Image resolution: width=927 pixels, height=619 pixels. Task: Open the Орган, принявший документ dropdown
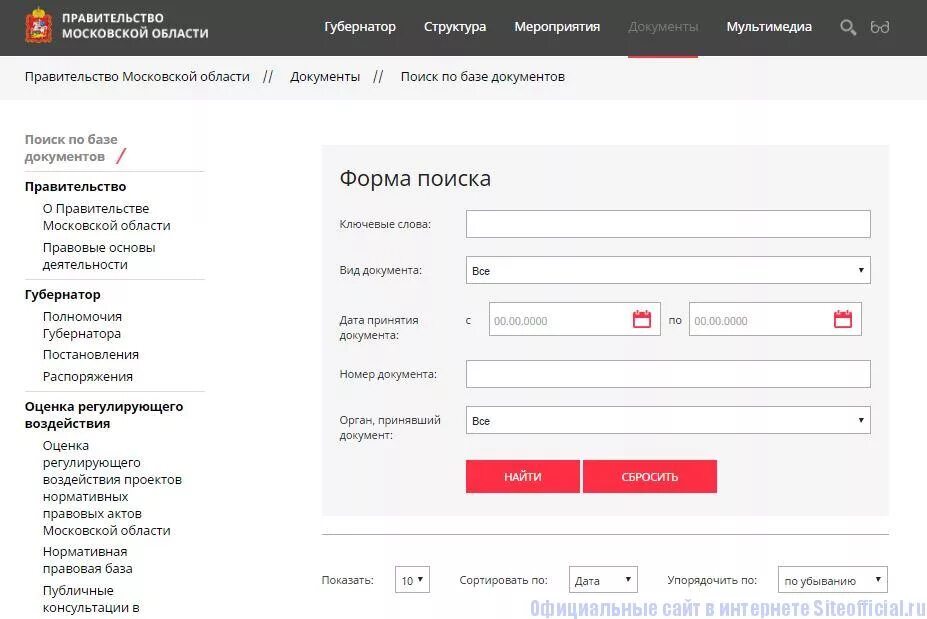667,420
